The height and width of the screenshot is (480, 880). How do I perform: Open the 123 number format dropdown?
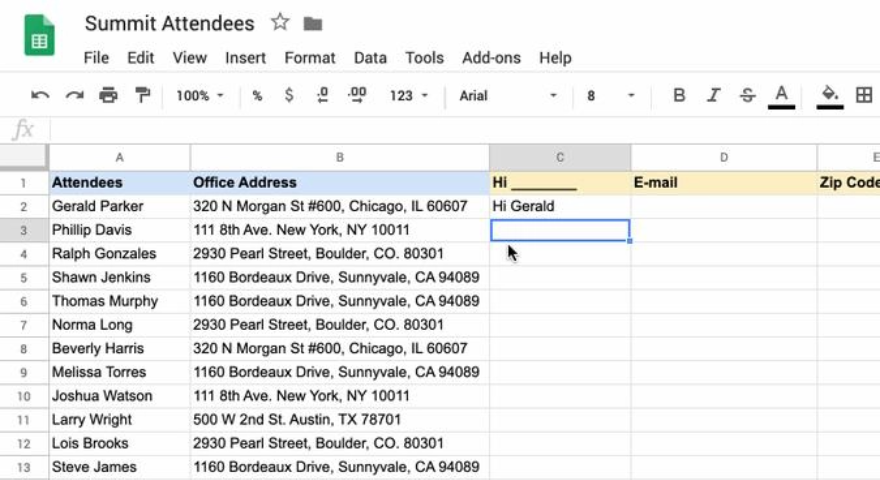pyautogui.click(x=408, y=96)
